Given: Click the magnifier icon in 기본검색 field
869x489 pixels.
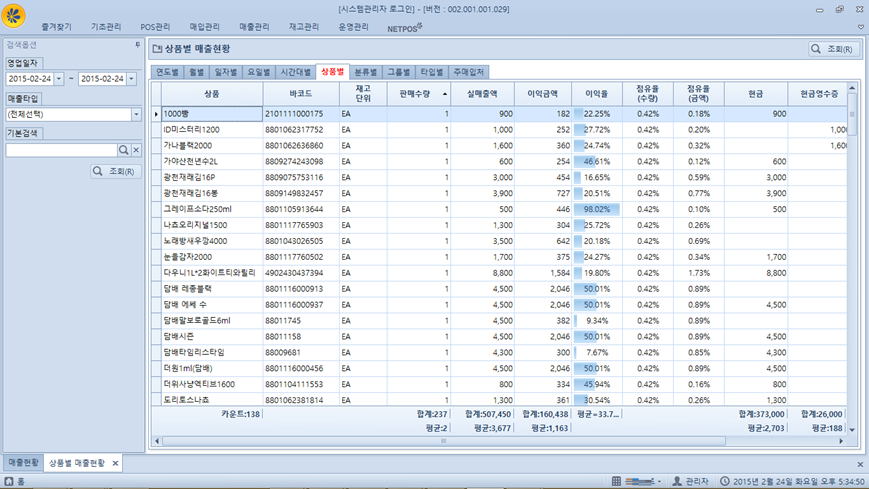Looking at the screenshot, I should pyautogui.click(x=124, y=150).
